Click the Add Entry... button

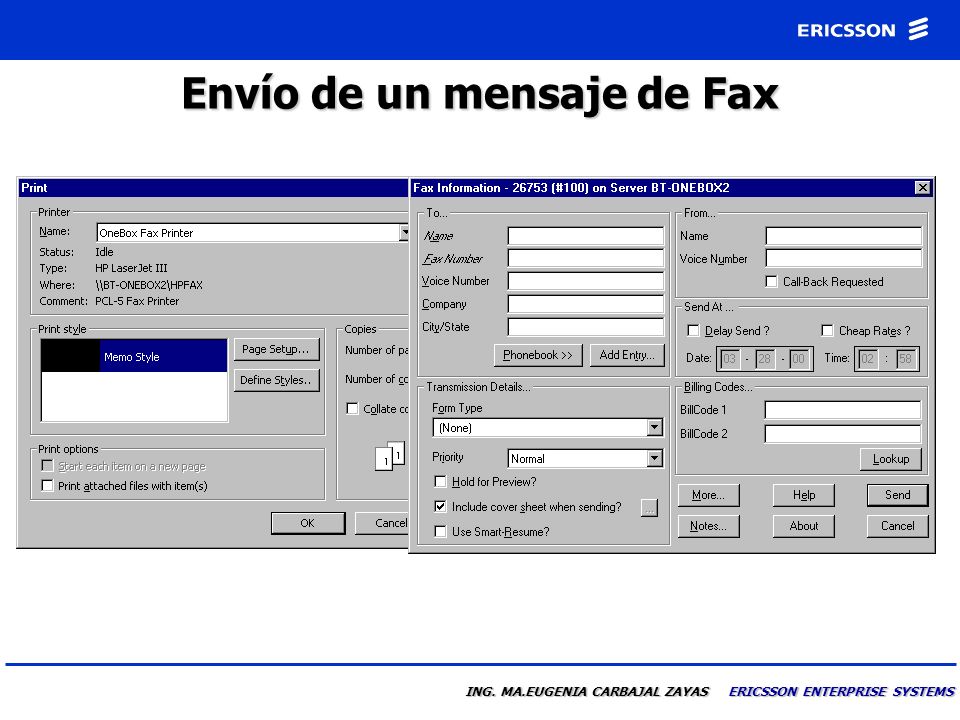627,355
